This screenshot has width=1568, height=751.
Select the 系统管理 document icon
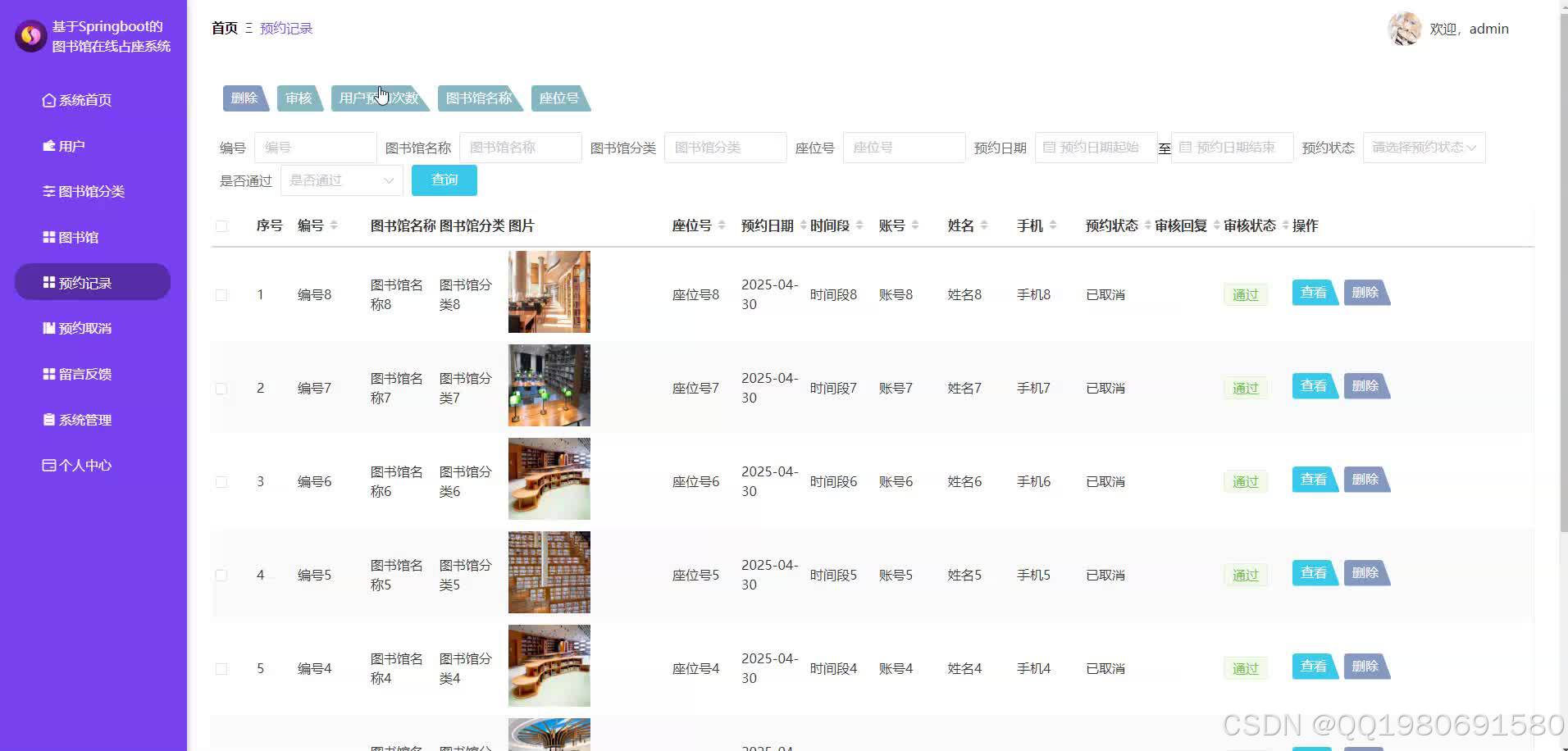click(48, 419)
